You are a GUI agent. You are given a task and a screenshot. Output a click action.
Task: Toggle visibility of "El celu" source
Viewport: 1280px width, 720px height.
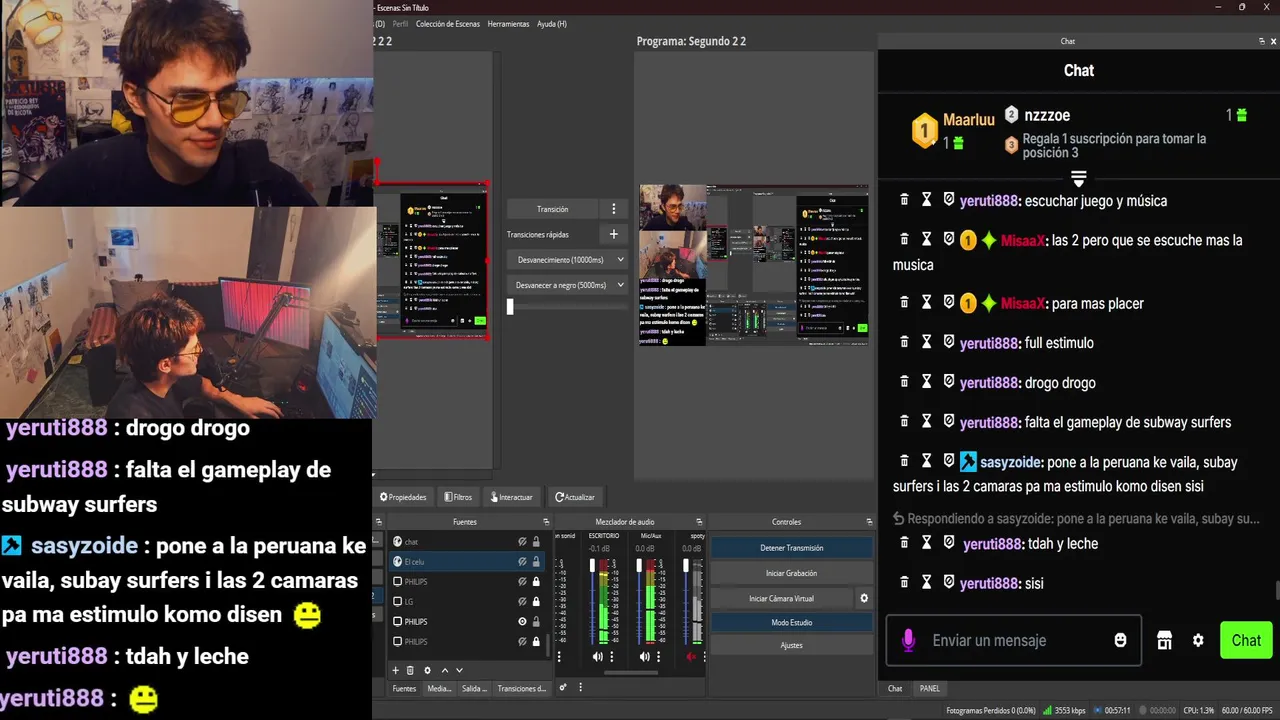[522, 561]
